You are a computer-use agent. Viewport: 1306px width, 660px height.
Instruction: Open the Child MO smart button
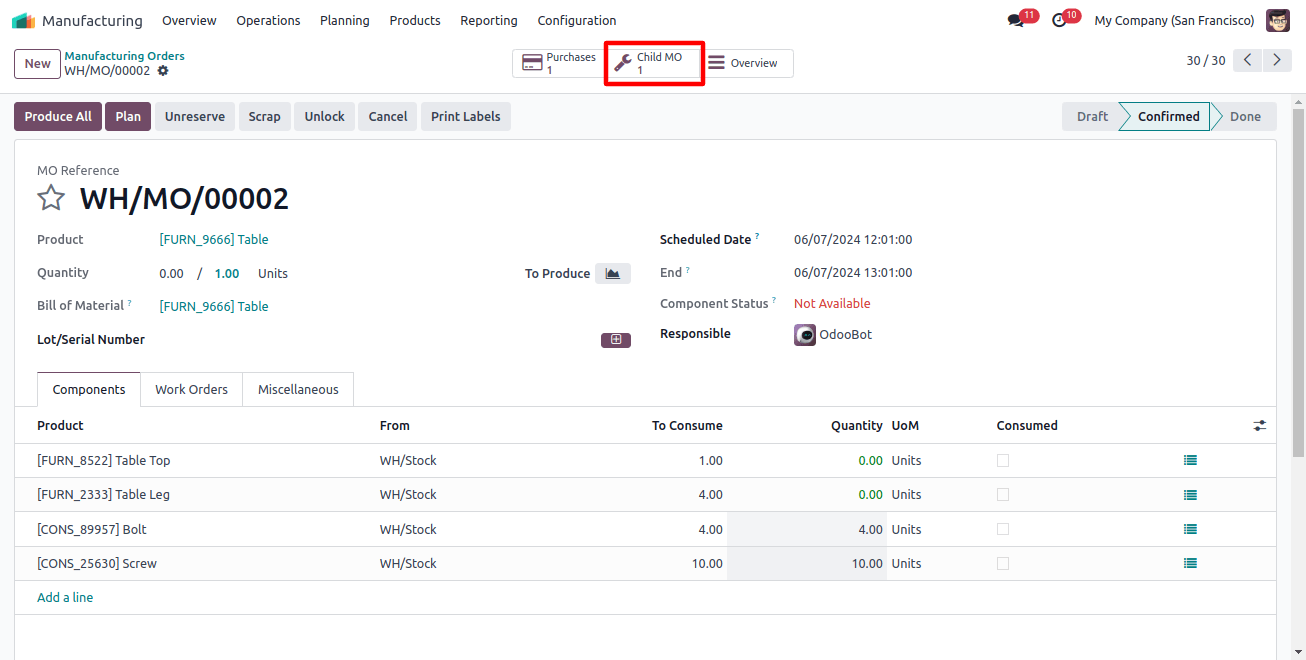click(654, 63)
